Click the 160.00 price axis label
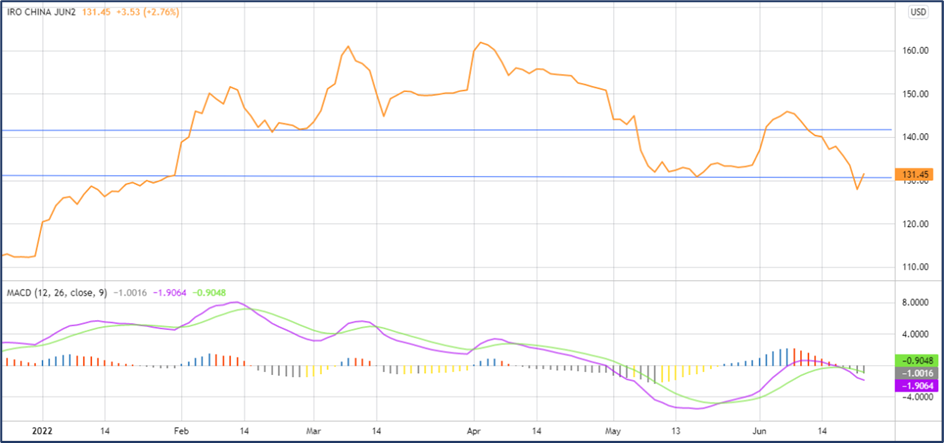This screenshot has height=443, width=944. 914,51
